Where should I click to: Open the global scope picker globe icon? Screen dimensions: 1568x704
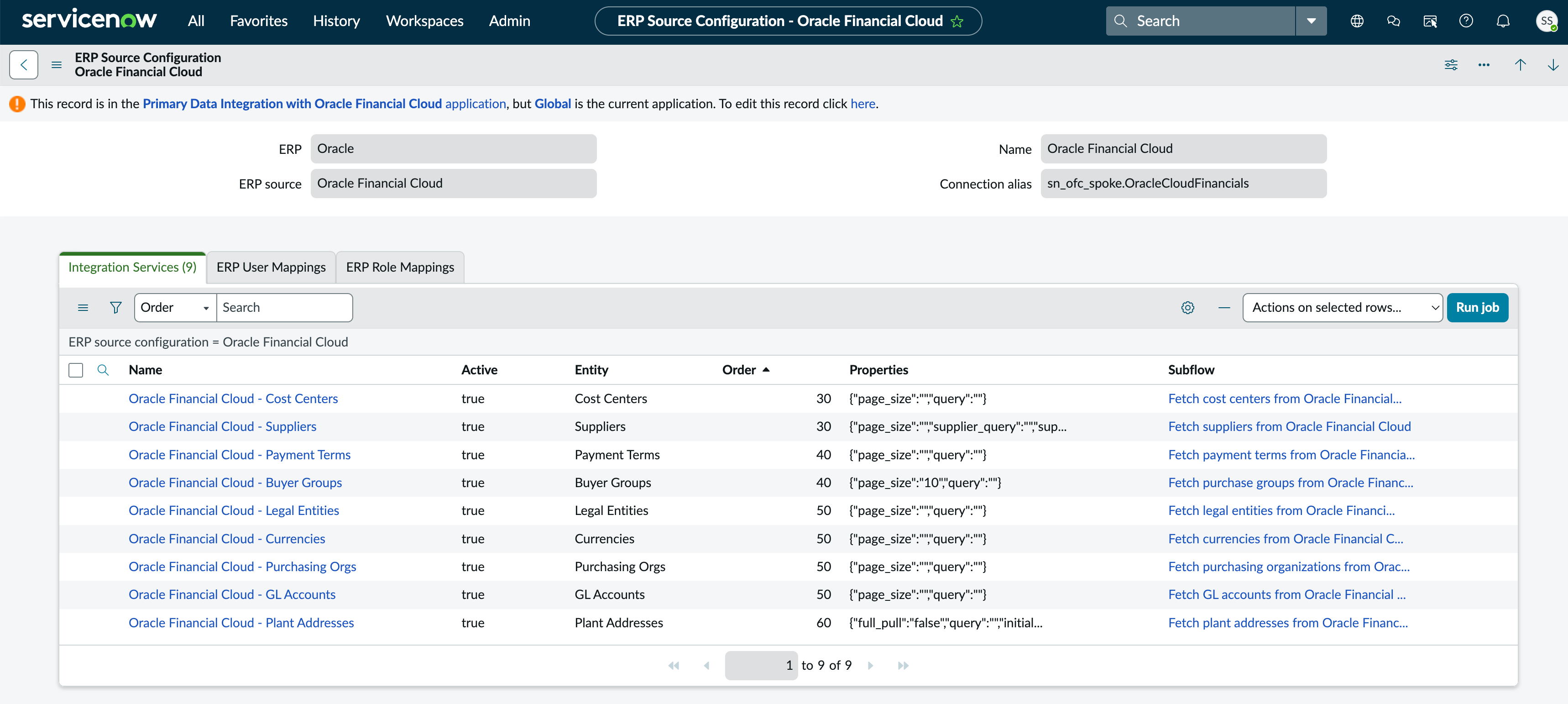click(x=1357, y=21)
